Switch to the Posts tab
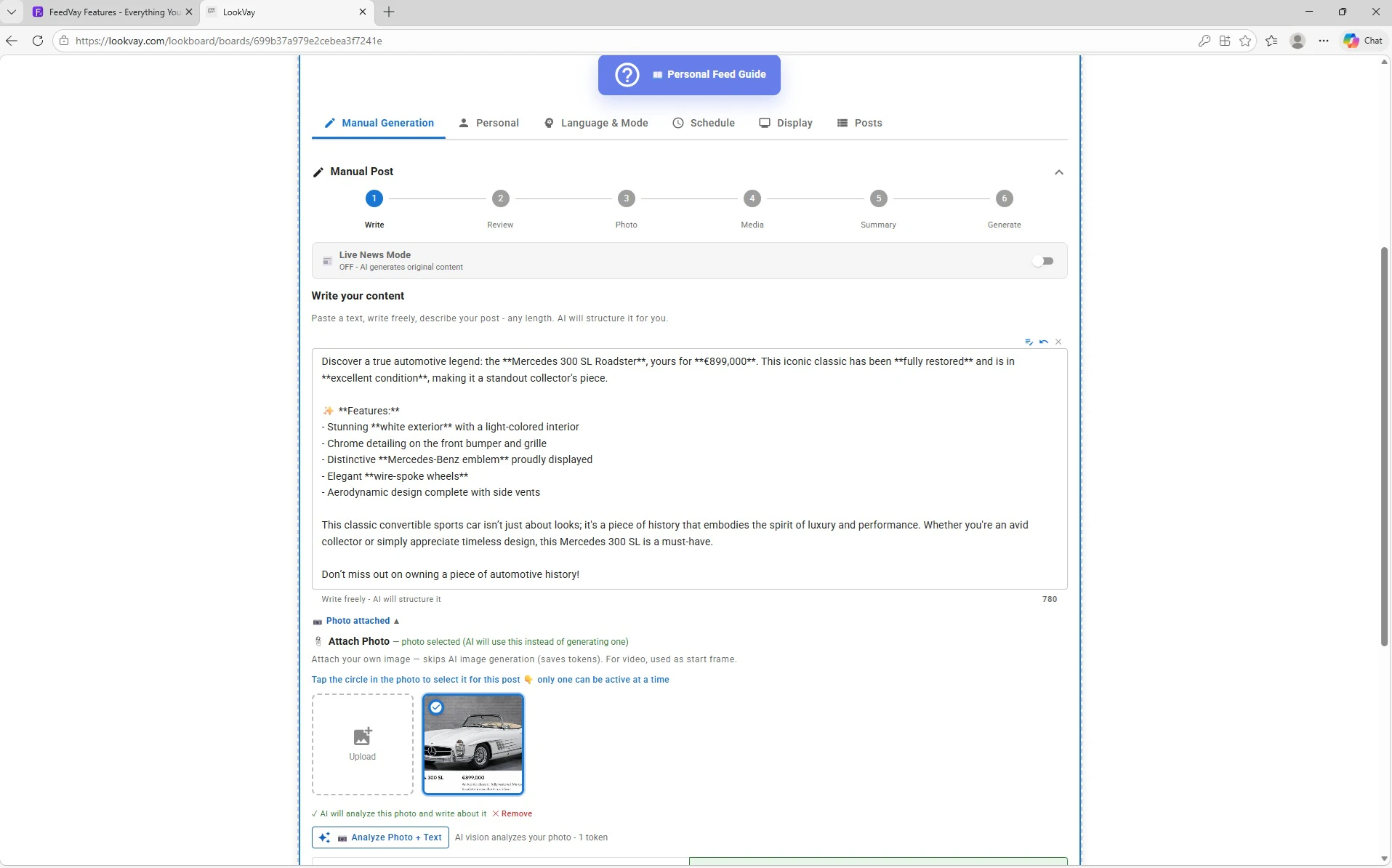Image resolution: width=1392 pixels, height=868 pixels. [859, 123]
